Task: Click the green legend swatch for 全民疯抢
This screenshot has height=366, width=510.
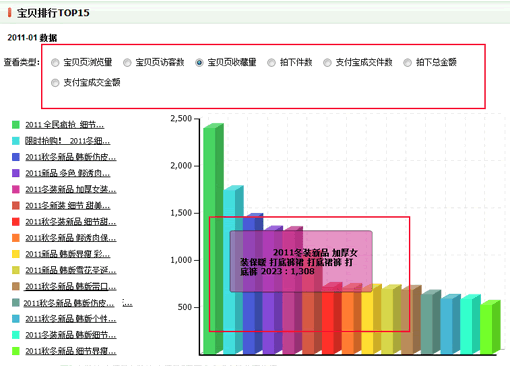Action: [x=16, y=125]
